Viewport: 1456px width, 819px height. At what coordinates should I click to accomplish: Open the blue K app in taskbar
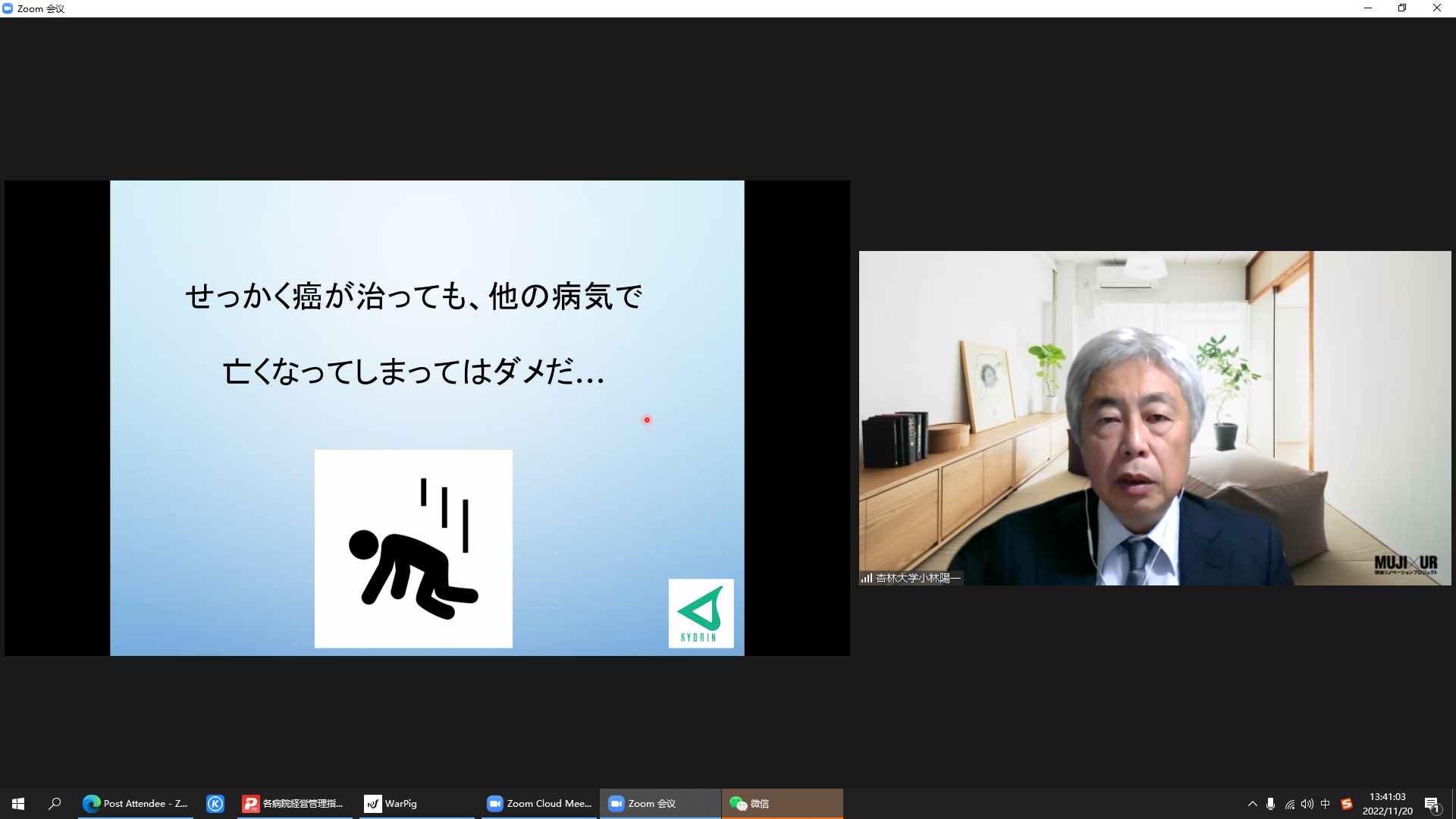tap(215, 804)
